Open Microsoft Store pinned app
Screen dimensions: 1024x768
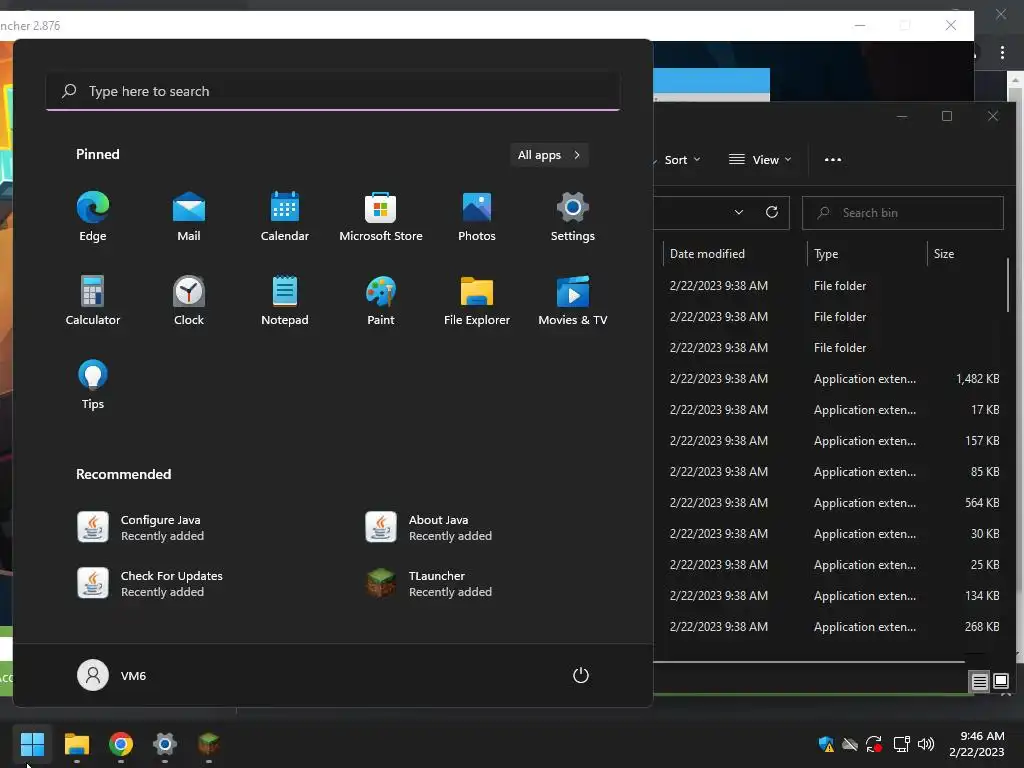coord(381,217)
